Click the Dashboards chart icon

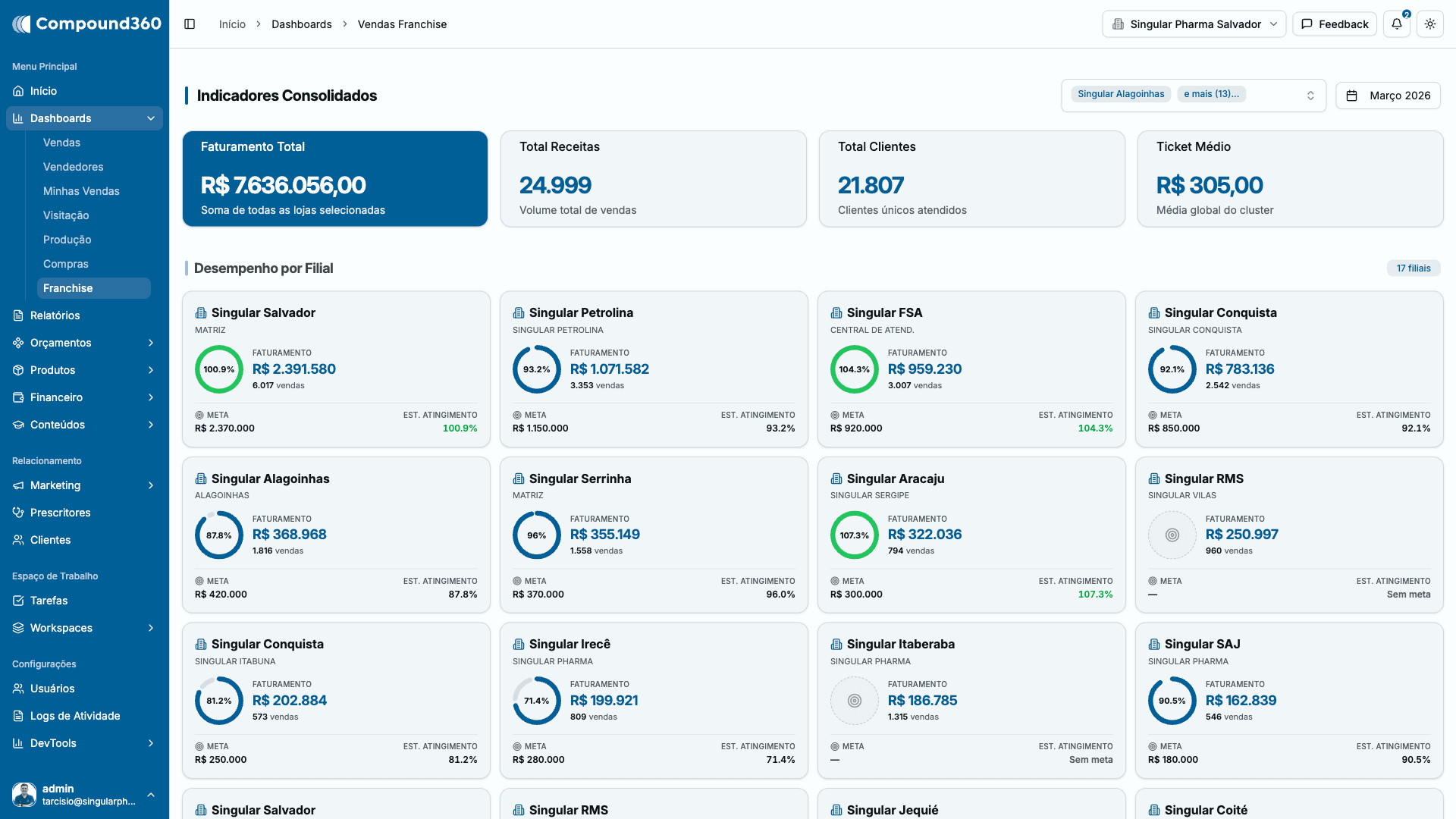18,118
